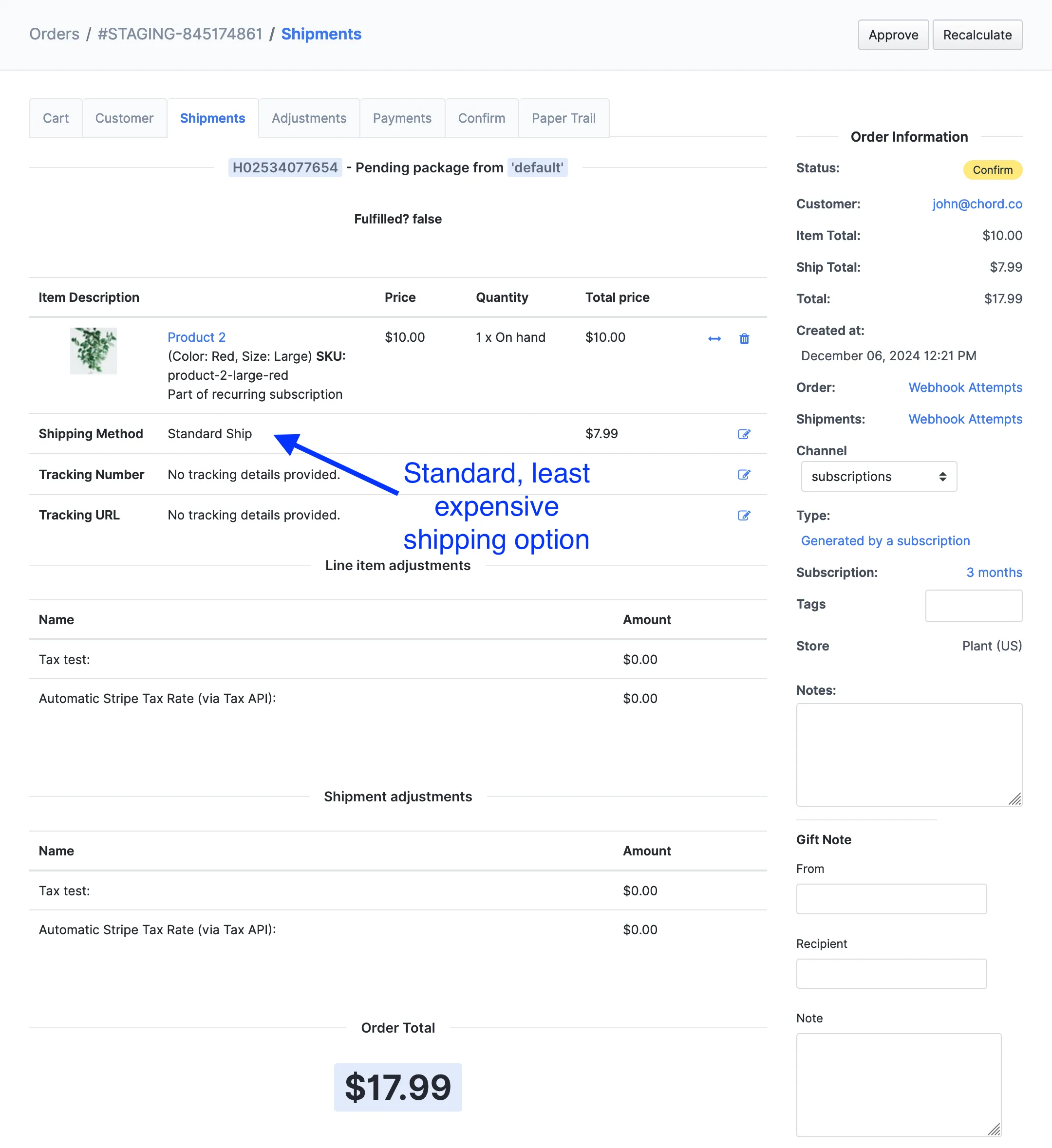This screenshot has width=1052, height=1148.
Task: Click the Shipments breadcrumb link
Action: (x=321, y=34)
